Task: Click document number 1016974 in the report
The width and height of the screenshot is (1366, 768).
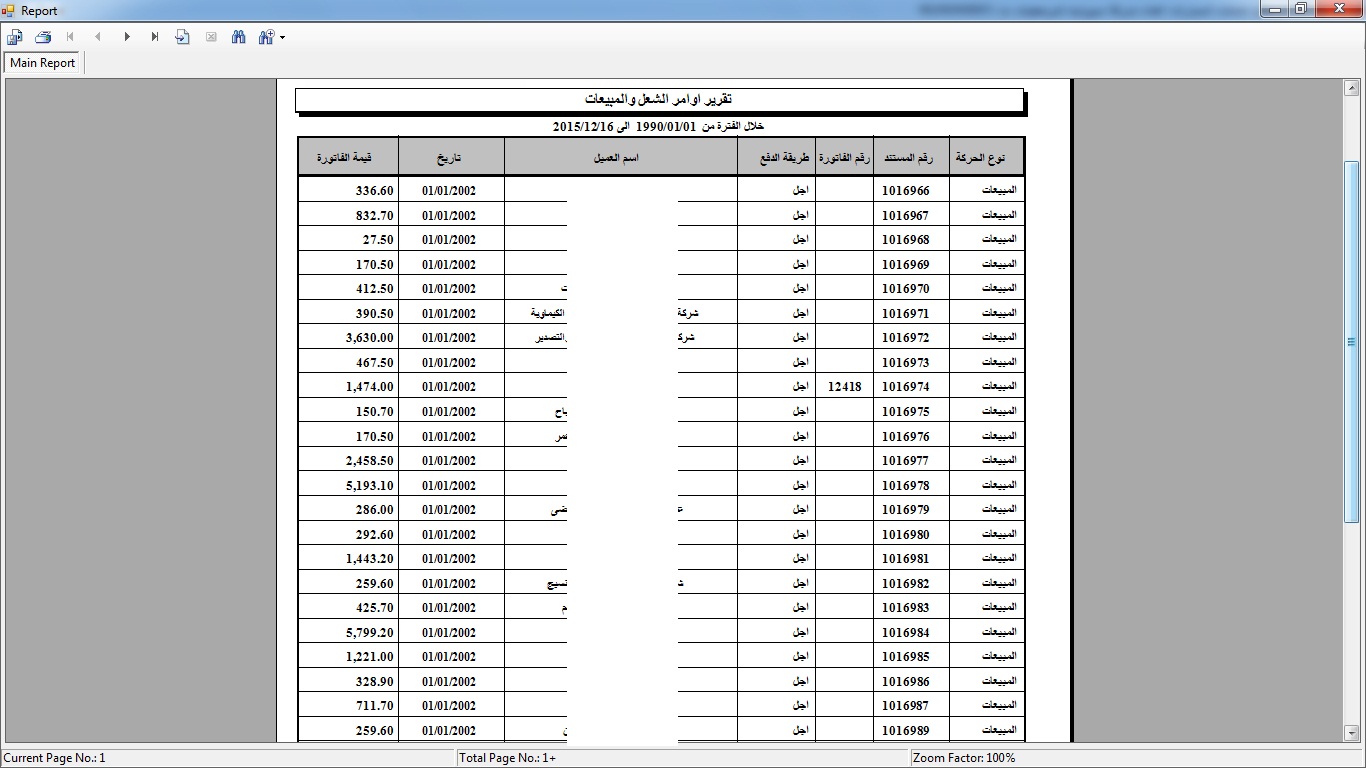Action: (x=905, y=387)
